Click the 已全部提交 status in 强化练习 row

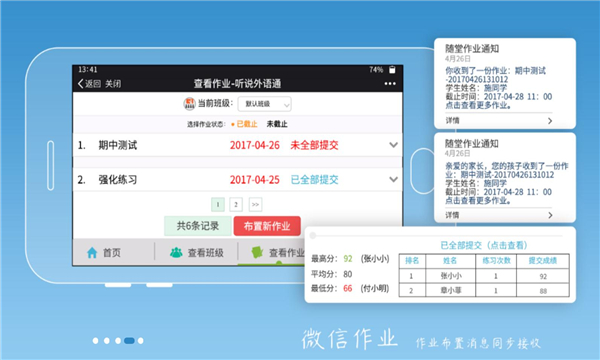coord(314,180)
